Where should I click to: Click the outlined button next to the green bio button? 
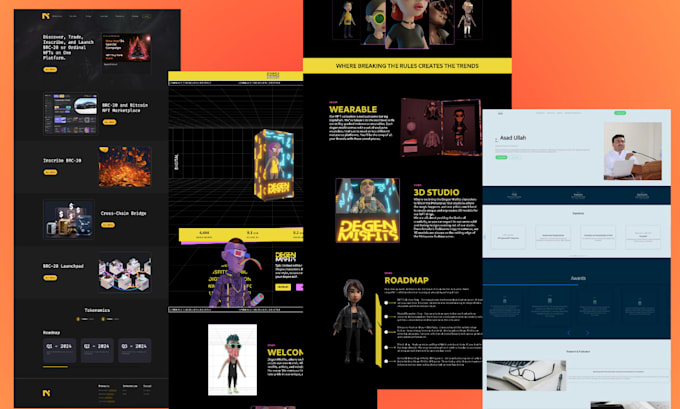515,157
